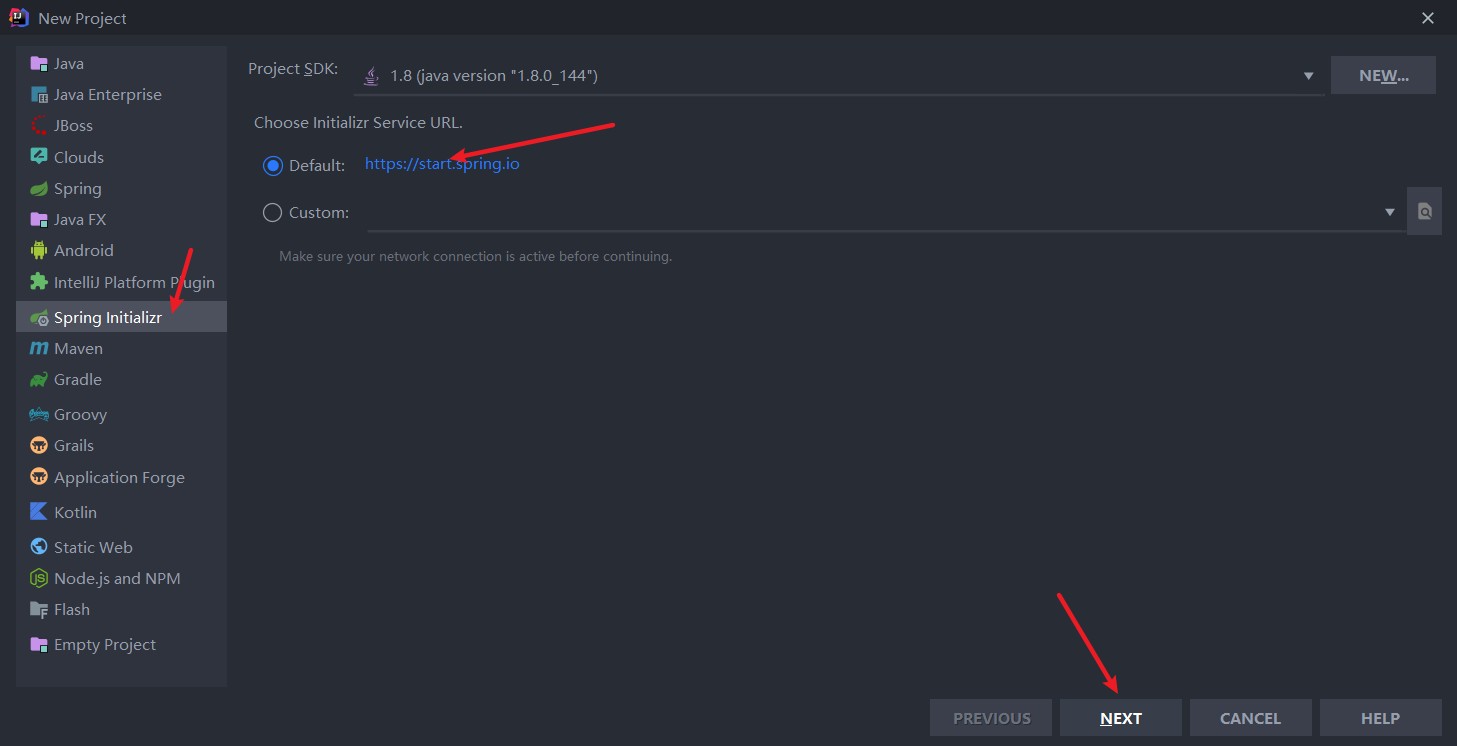1457x746 pixels.
Task: Select the Custom service URL radio button
Action: coord(272,212)
